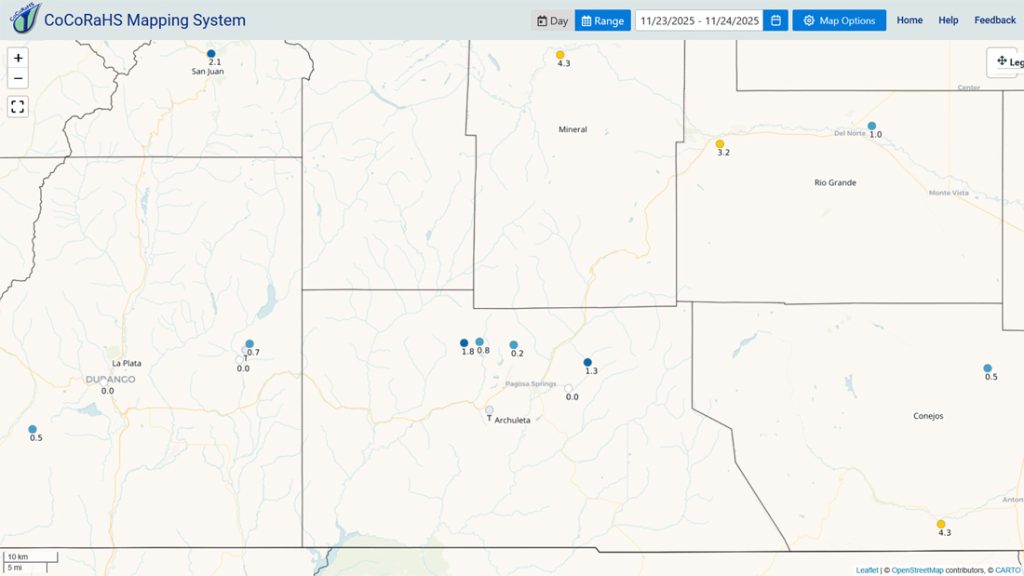Screen dimensions: 1024x576
Task: Select the yellow 4.3 marker above Mineral
Action: 560,55
